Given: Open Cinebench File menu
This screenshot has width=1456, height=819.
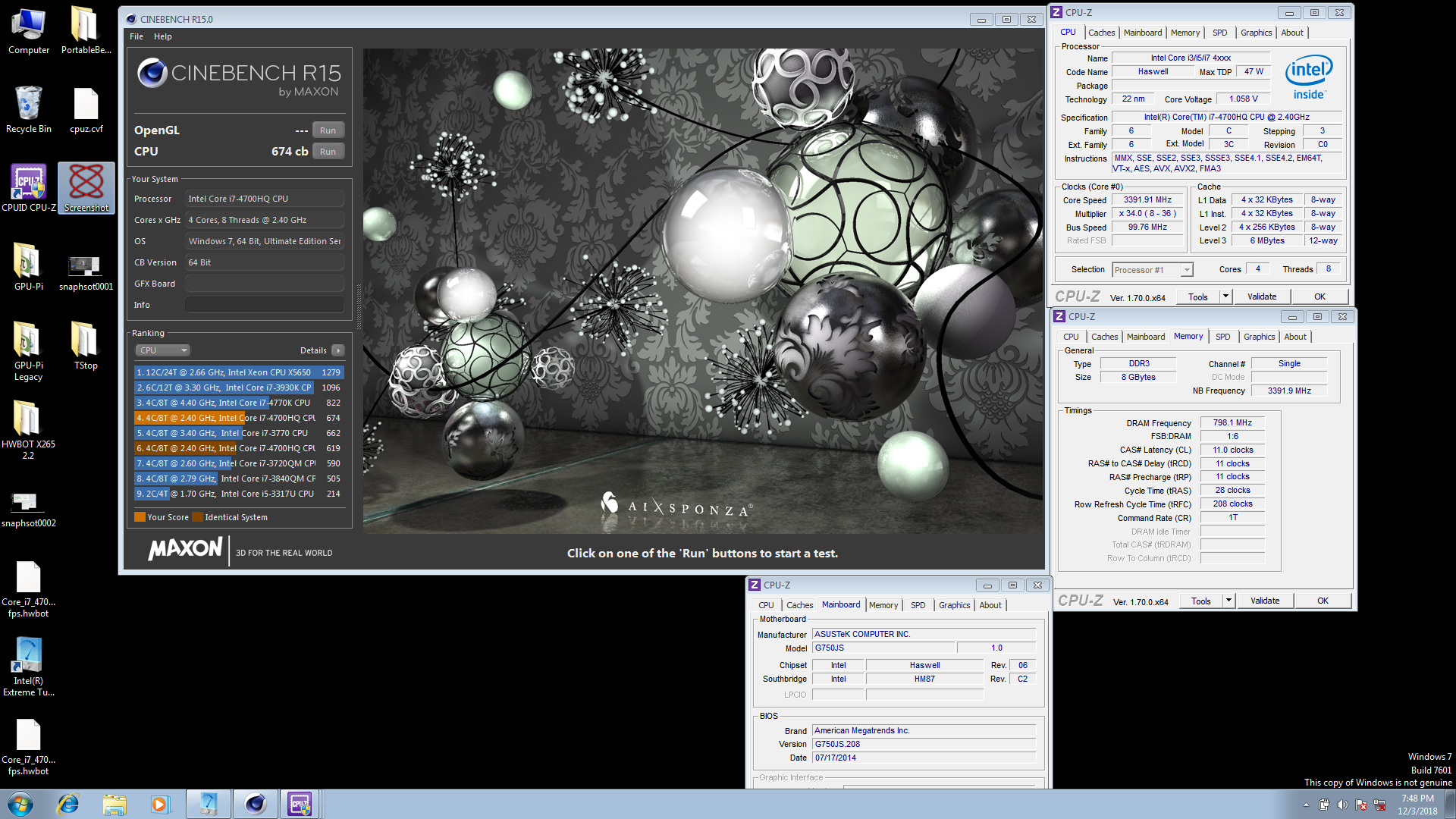Looking at the screenshot, I should [136, 36].
